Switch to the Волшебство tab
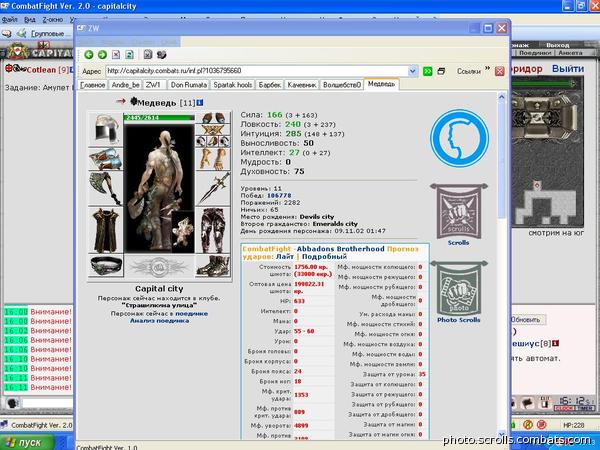 (x=342, y=85)
